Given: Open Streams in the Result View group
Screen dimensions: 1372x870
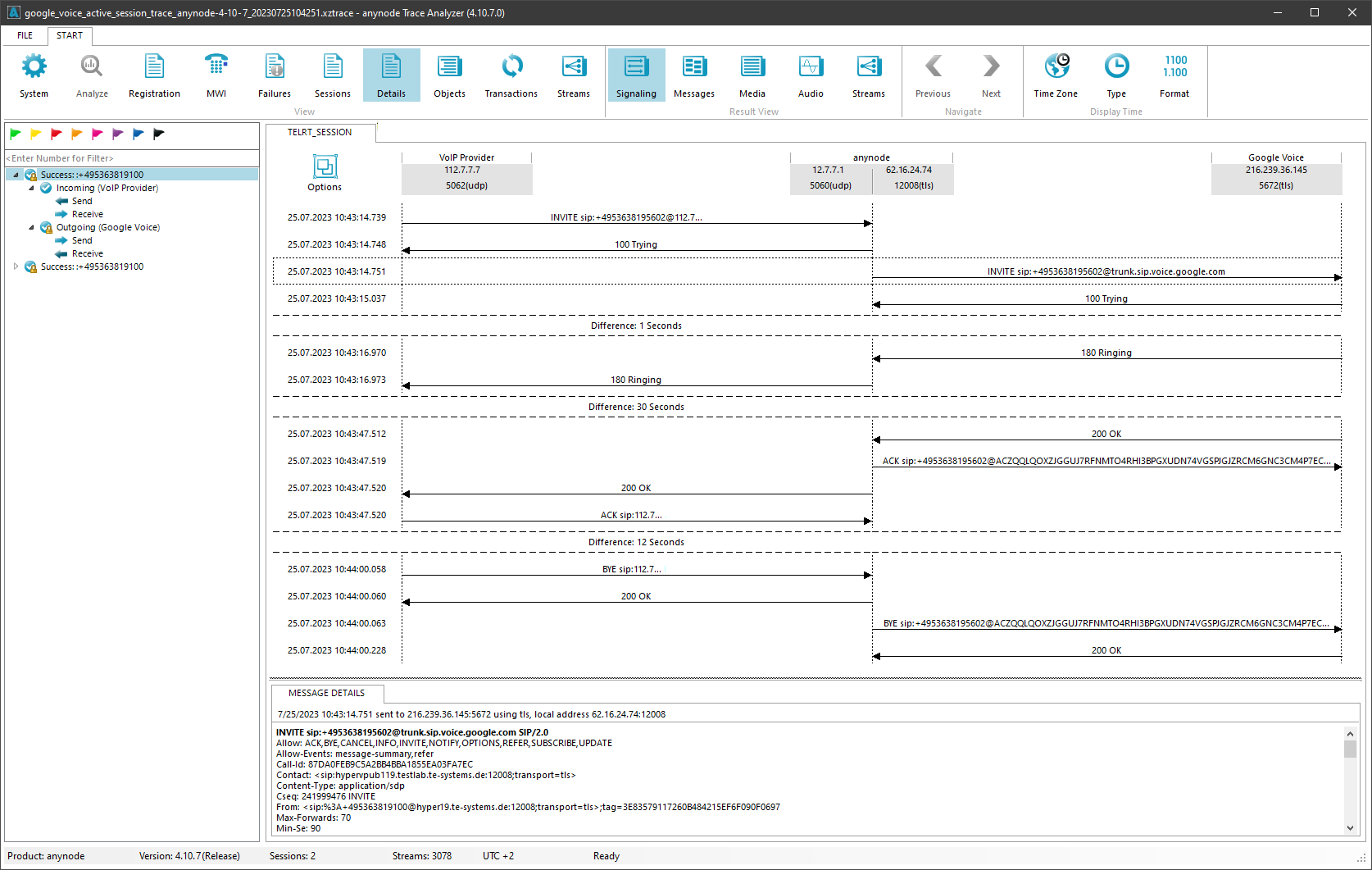Looking at the screenshot, I should pyautogui.click(x=869, y=75).
